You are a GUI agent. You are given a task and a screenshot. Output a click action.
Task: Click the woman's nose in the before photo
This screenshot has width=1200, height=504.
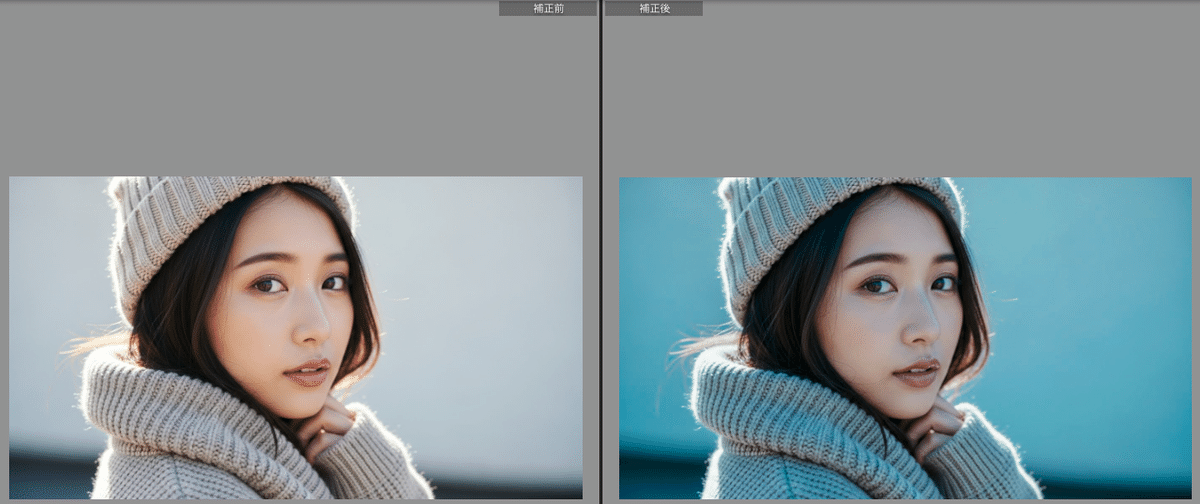313,322
